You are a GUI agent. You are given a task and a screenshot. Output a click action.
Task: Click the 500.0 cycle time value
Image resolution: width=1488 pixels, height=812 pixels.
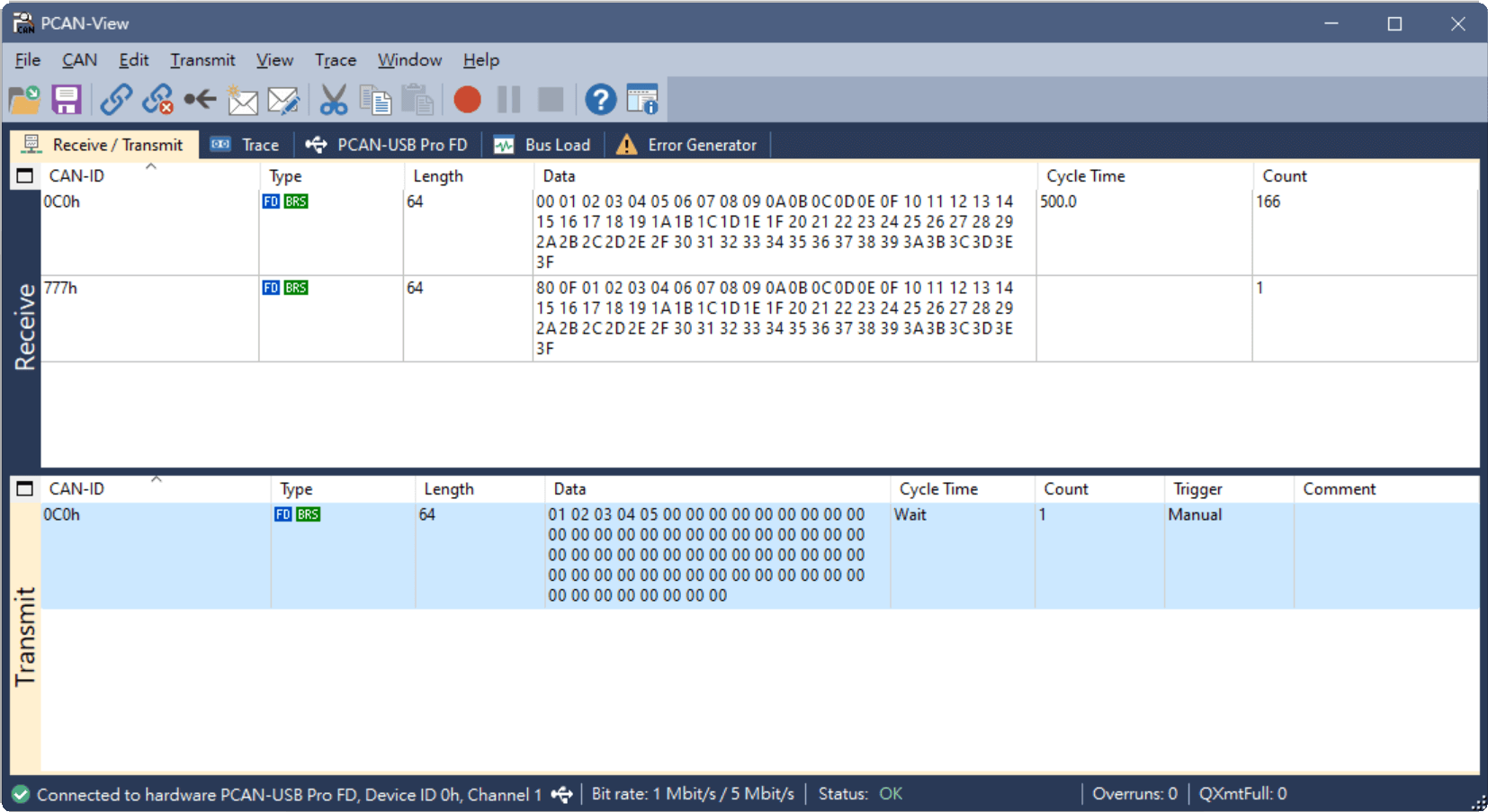[1058, 201]
